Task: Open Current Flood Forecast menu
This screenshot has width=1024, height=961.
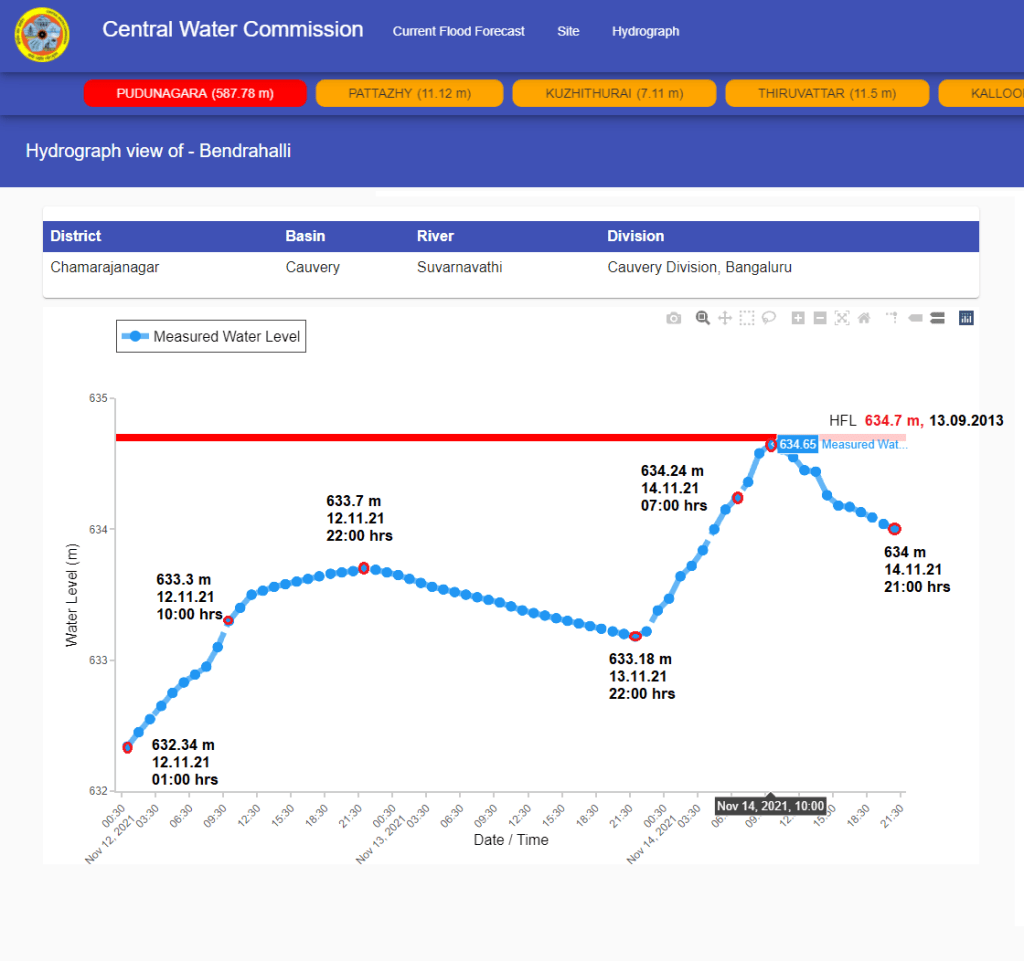Action: [458, 31]
